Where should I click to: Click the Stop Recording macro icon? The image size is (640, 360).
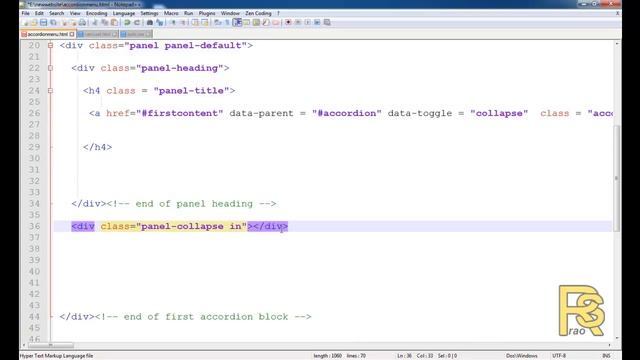[298, 22]
